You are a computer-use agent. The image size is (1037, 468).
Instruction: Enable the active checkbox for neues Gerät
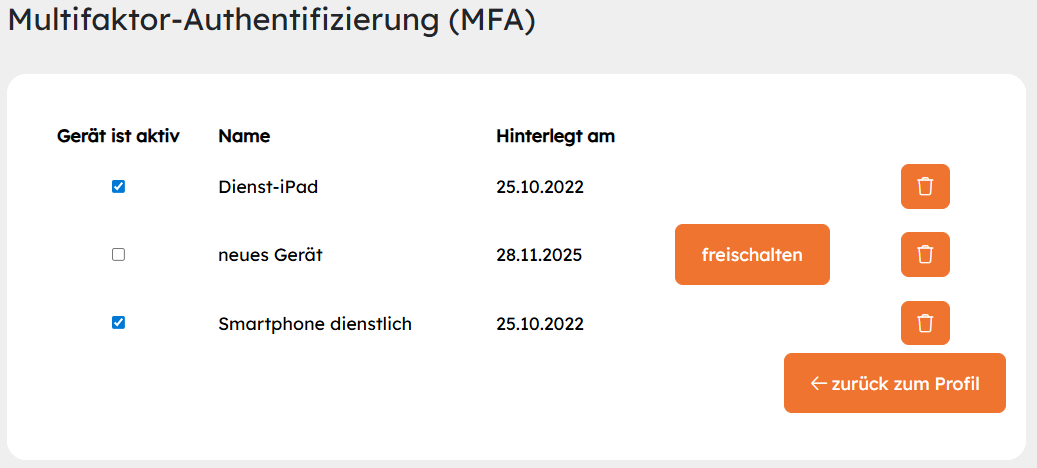coord(118,255)
